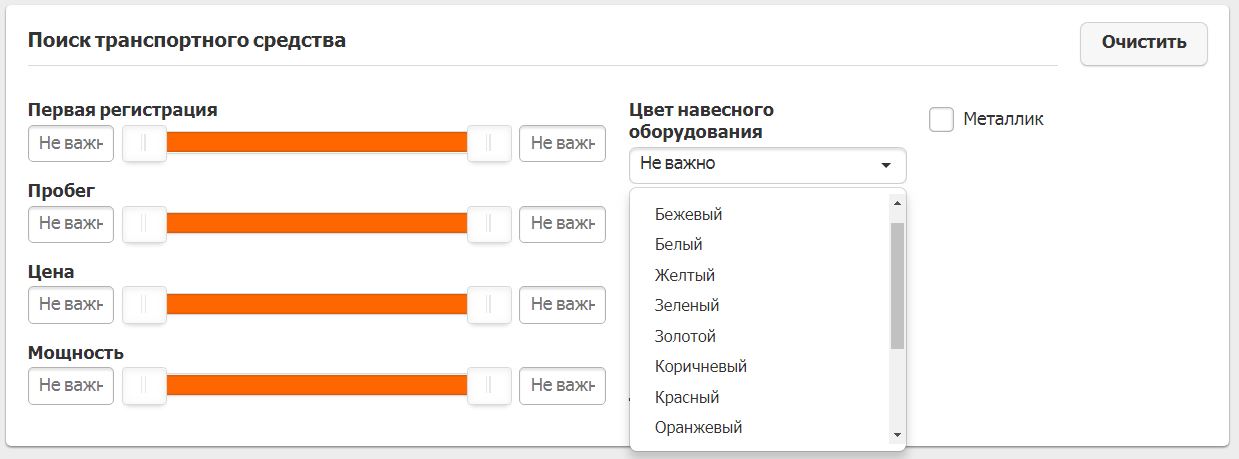This screenshot has width=1239, height=459.
Task: Pick Оранжевый from the dropdown list
Action: [x=698, y=427]
